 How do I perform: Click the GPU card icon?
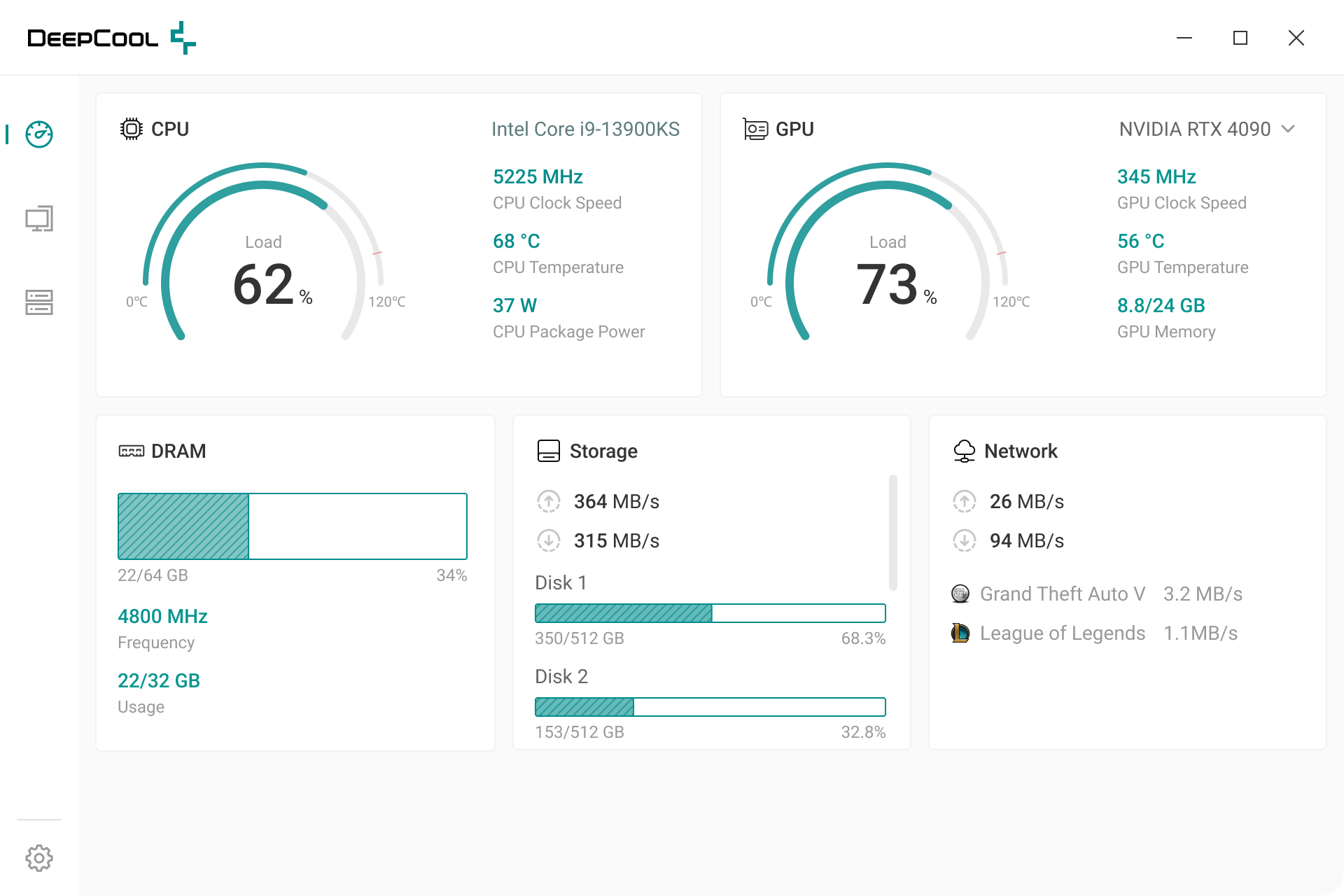click(x=755, y=129)
